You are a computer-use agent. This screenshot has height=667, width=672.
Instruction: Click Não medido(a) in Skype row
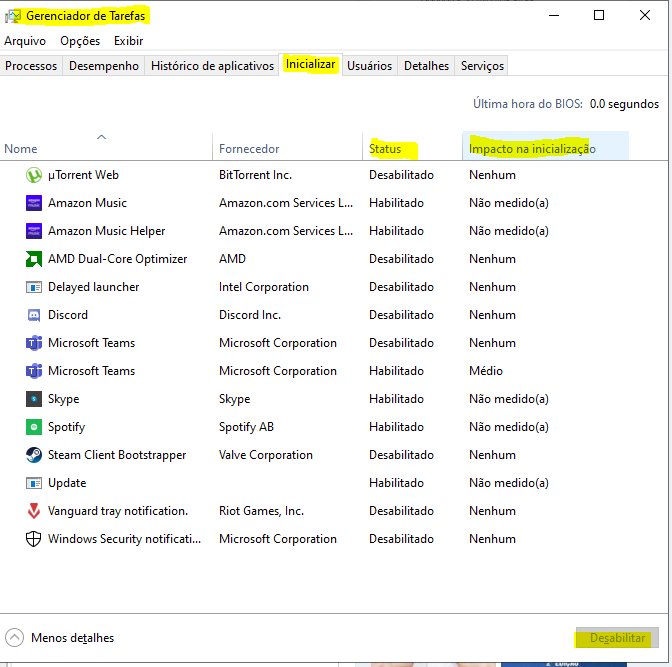509,399
